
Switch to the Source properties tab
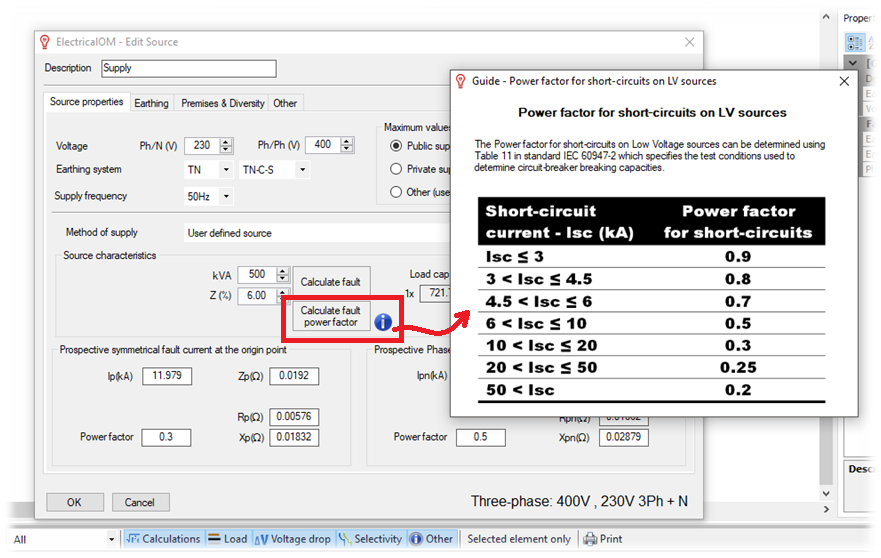click(87, 102)
